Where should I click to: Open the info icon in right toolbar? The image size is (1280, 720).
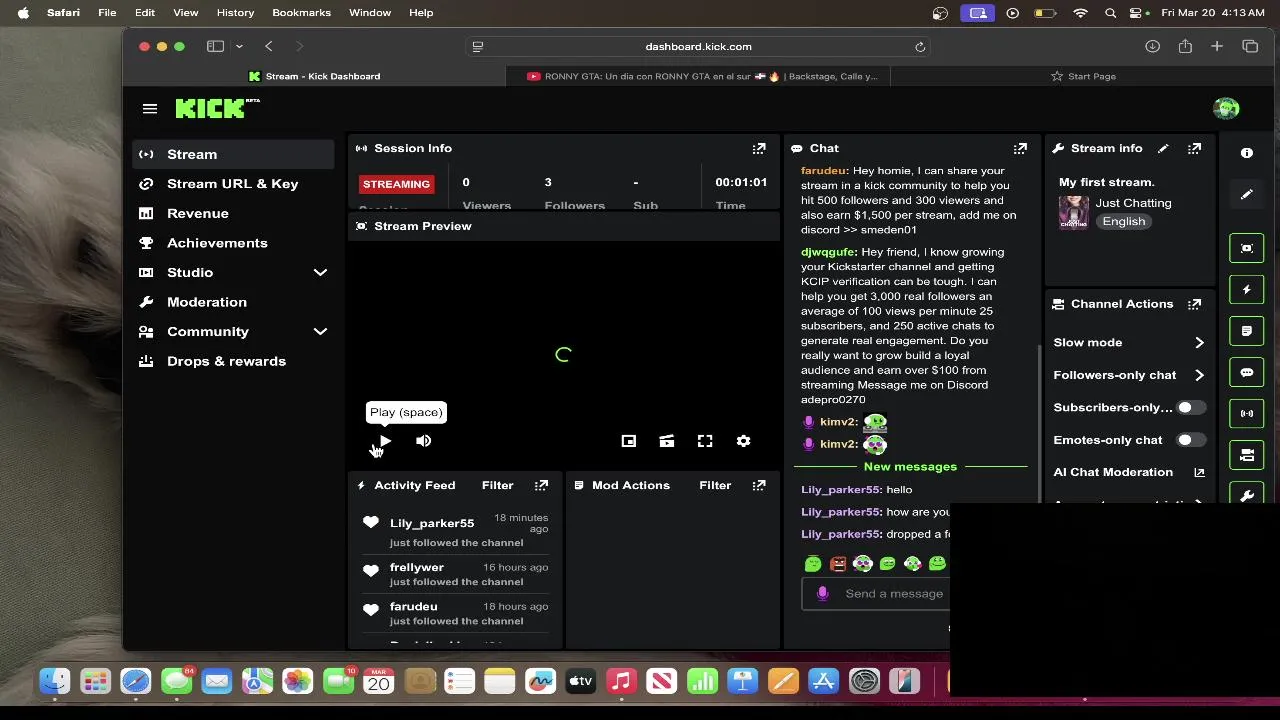coord(1247,153)
